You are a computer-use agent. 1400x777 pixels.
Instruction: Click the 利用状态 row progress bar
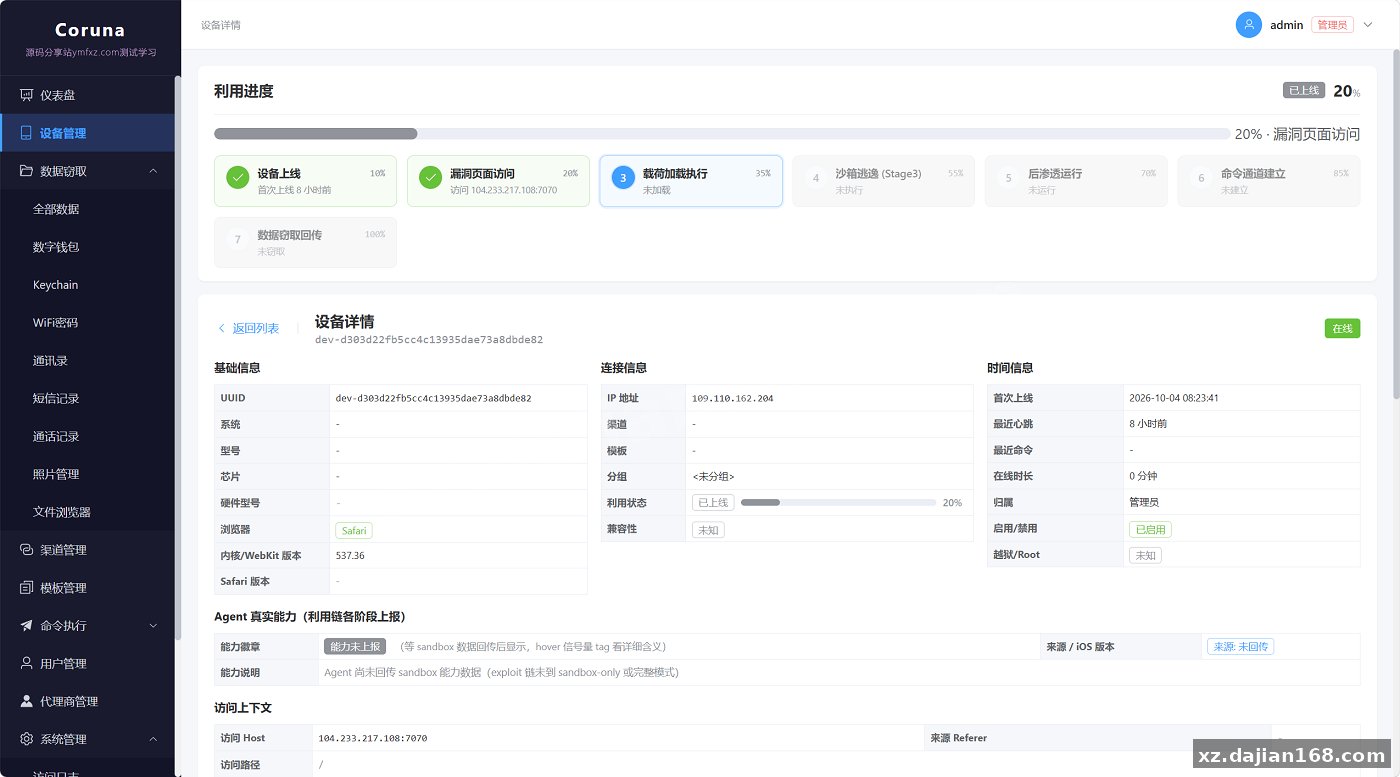(x=838, y=503)
